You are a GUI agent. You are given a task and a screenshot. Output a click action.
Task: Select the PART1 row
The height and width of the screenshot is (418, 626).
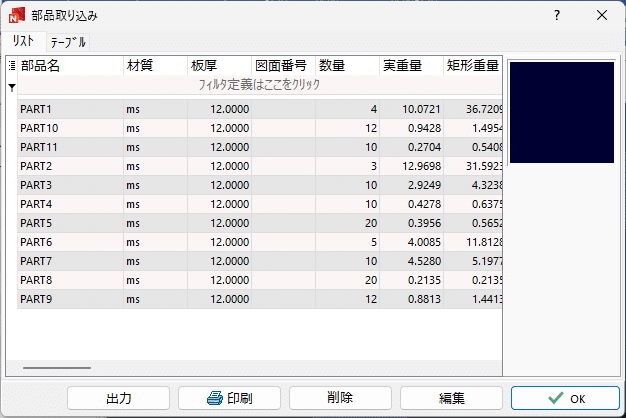[x=260, y=109]
